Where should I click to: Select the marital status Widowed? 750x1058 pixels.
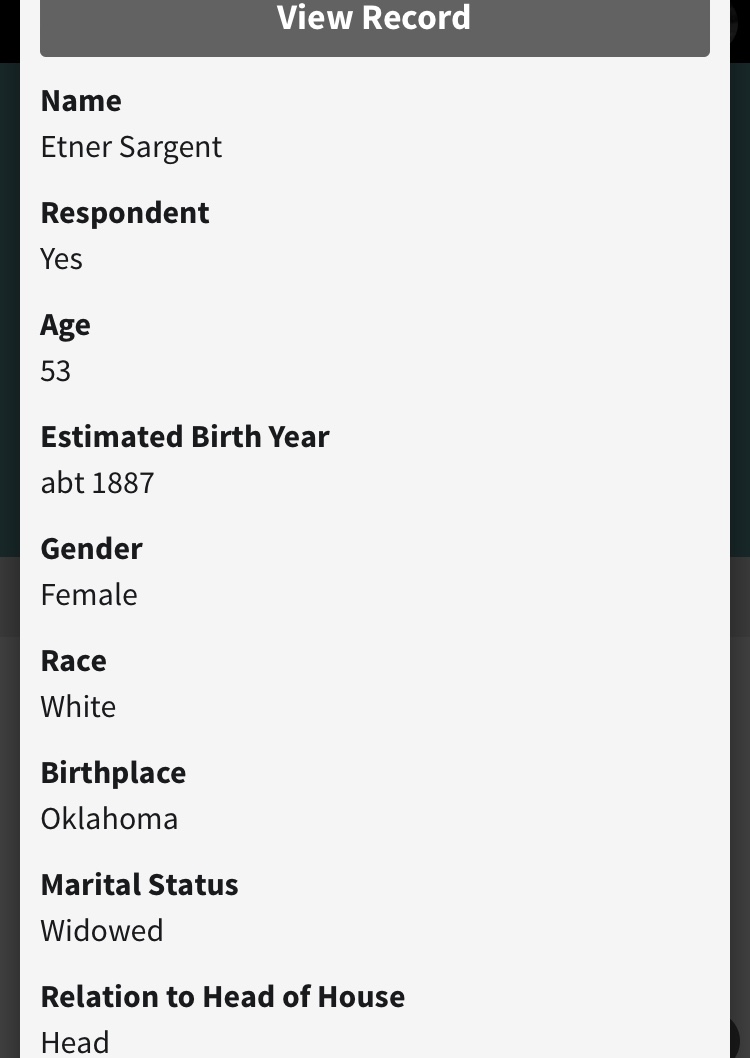pyautogui.click(x=101, y=931)
